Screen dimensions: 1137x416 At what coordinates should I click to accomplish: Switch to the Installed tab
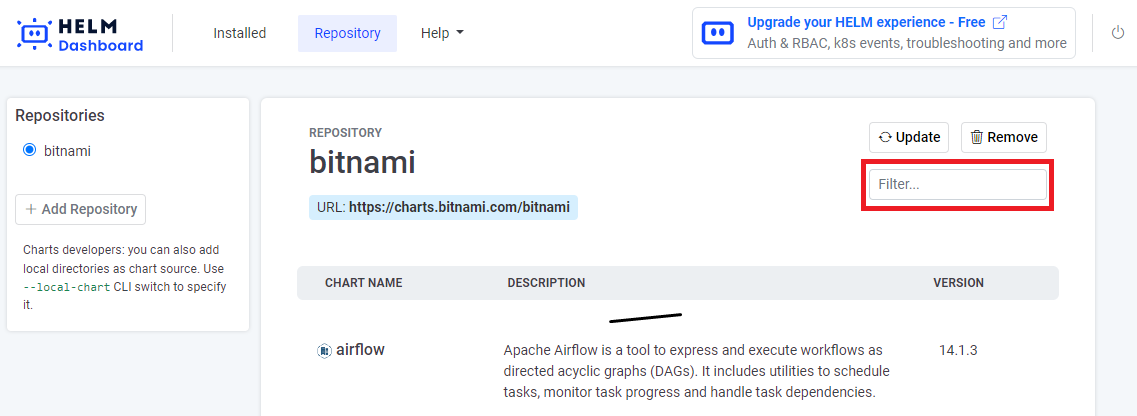point(239,33)
